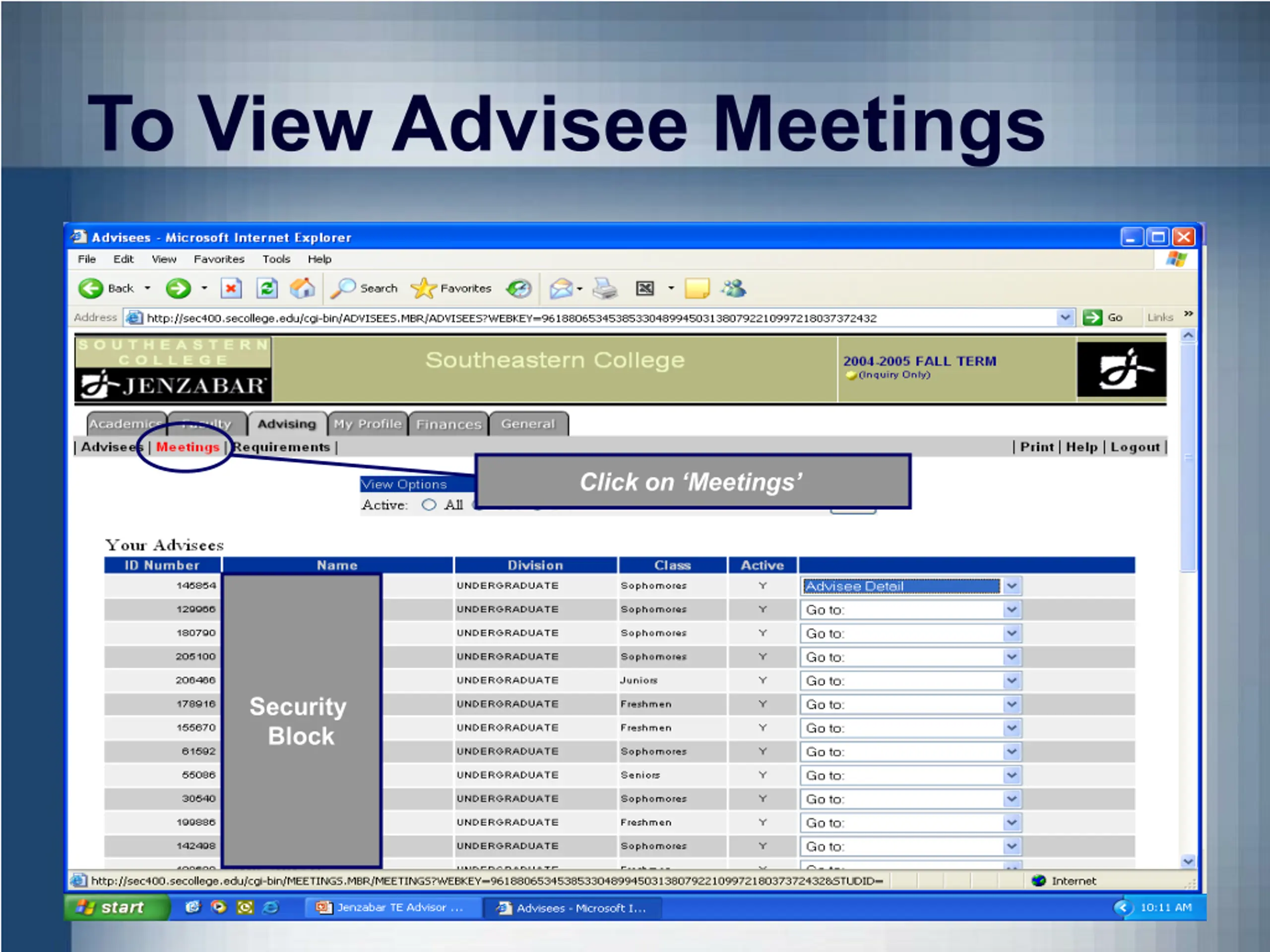Click the Print printer icon
1270x952 pixels.
click(605, 288)
